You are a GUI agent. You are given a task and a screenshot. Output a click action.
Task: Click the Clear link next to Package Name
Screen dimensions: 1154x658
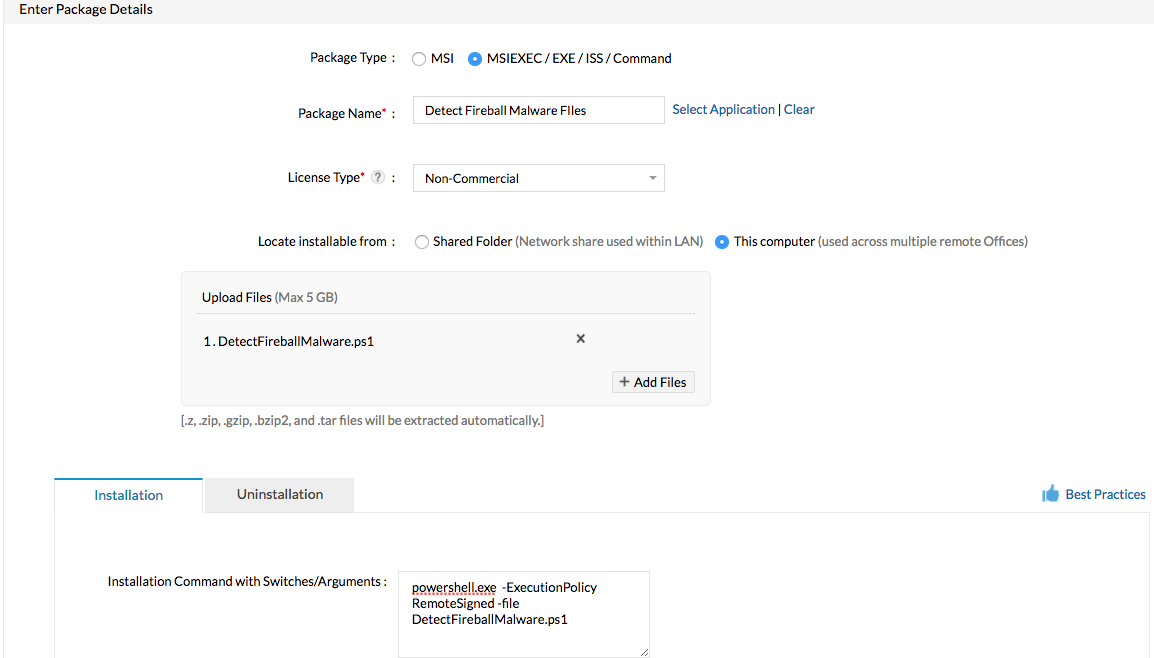point(799,109)
